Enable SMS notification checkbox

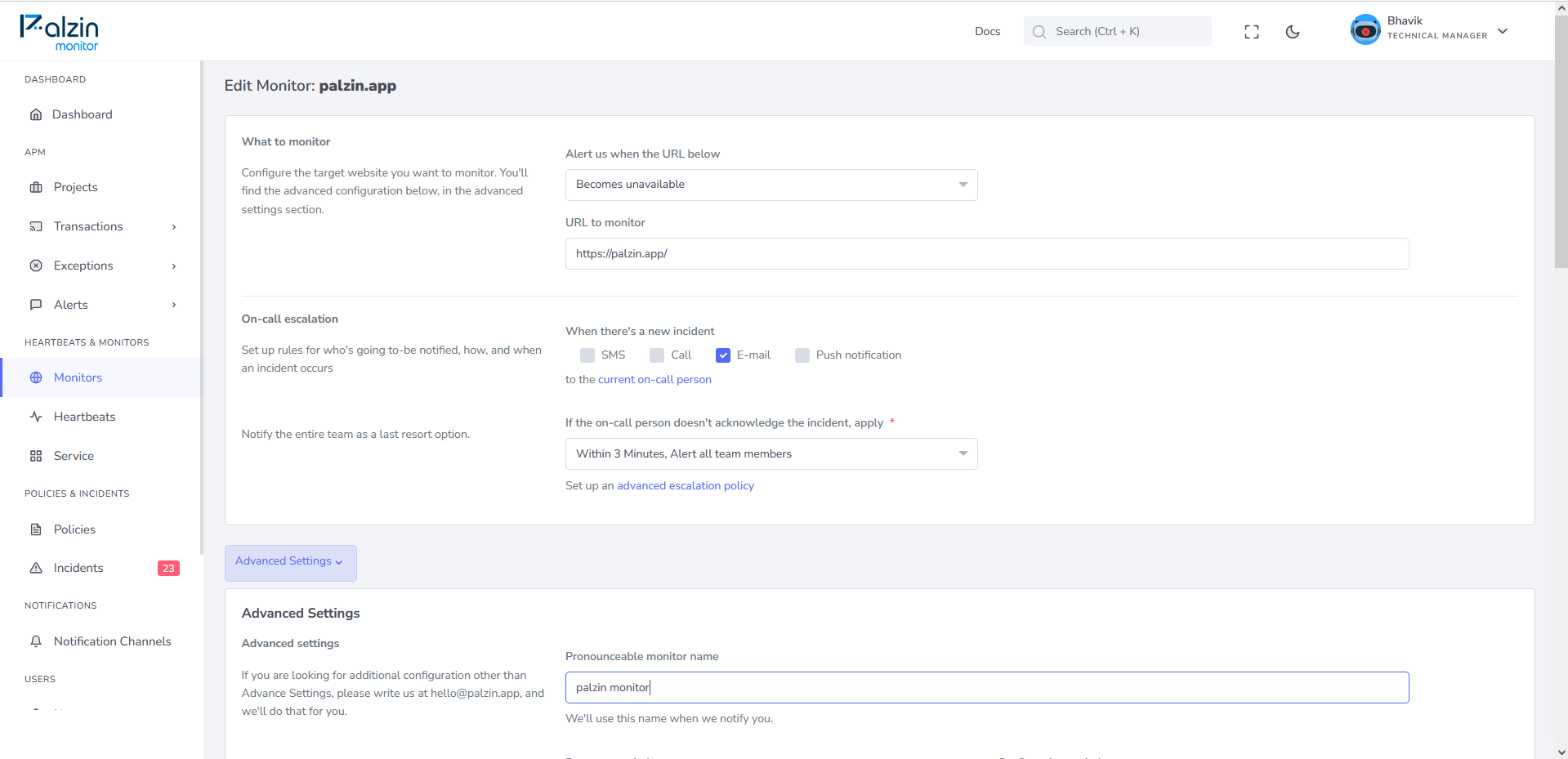pyautogui.click(x=587, y=355)
